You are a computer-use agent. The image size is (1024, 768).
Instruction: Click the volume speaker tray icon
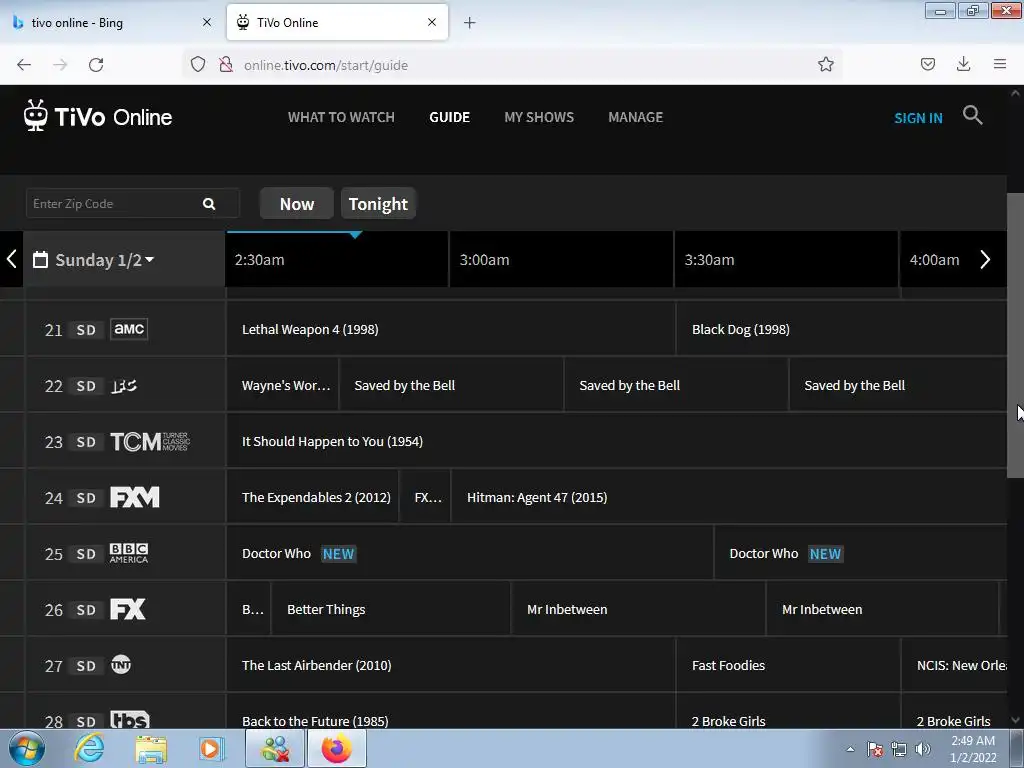[x=922, y=748]
